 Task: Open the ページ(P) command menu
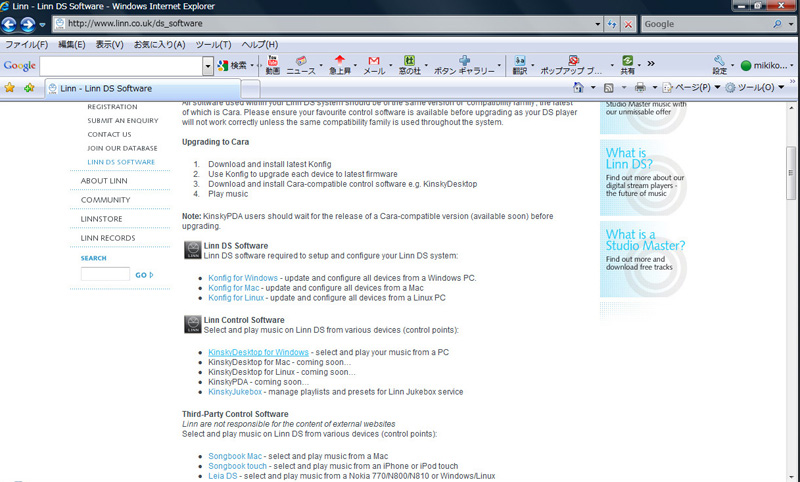pos(691,88)
